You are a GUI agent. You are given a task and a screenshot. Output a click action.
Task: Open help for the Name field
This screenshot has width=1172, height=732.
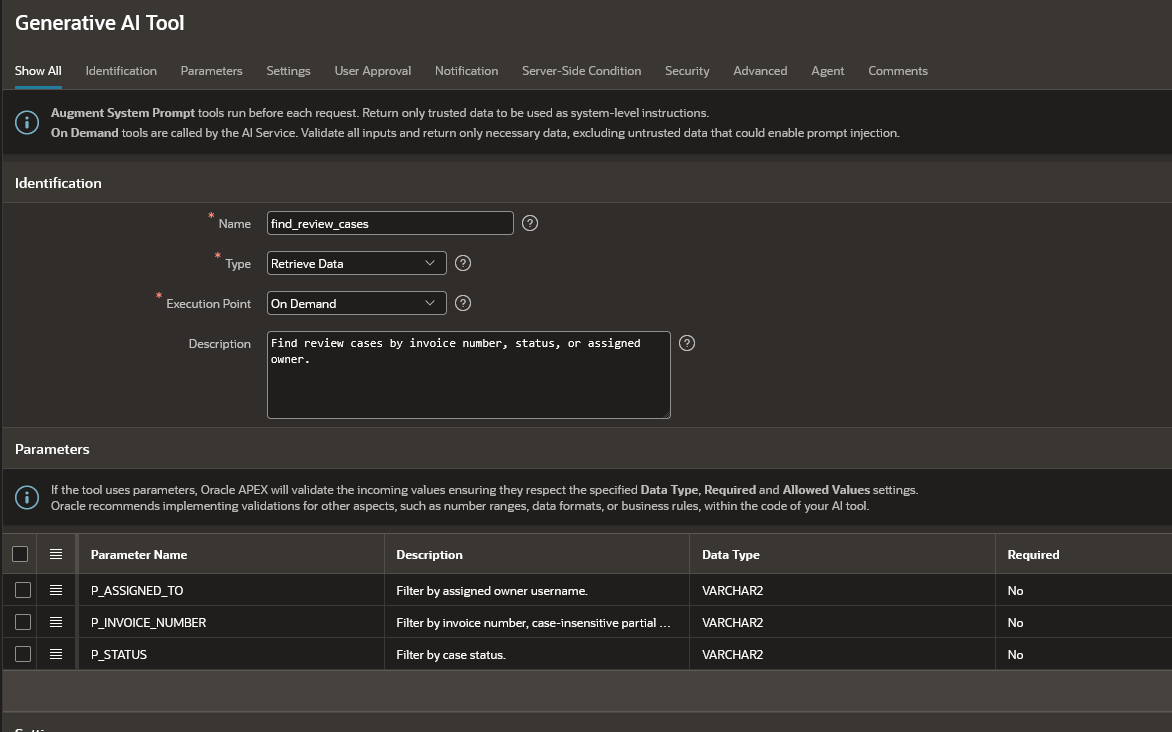pos(530,223)
